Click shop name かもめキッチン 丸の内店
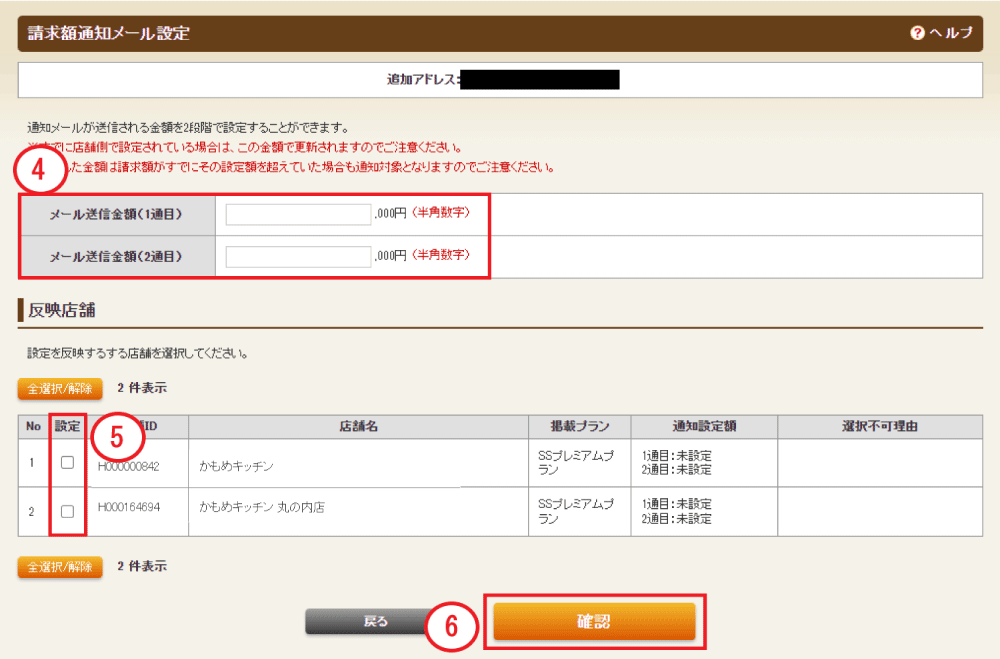Screen dimensions: 1000x659 (261, 507)
